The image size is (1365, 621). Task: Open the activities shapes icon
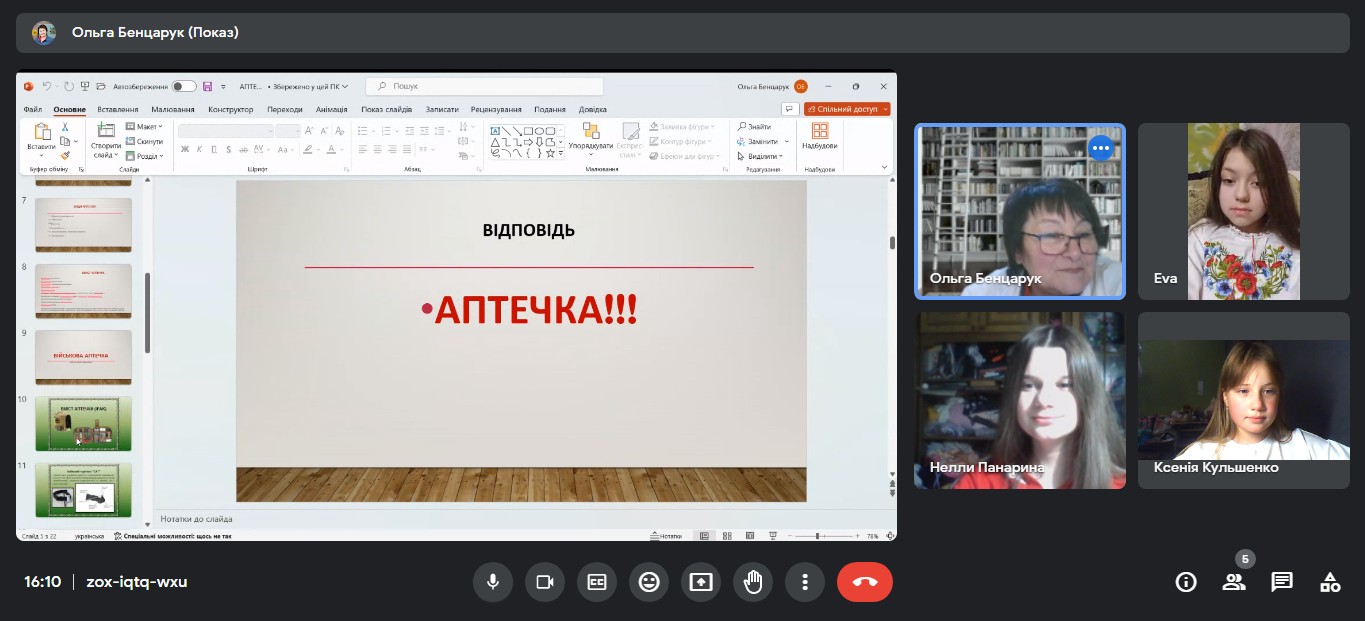pos(1330,582)
